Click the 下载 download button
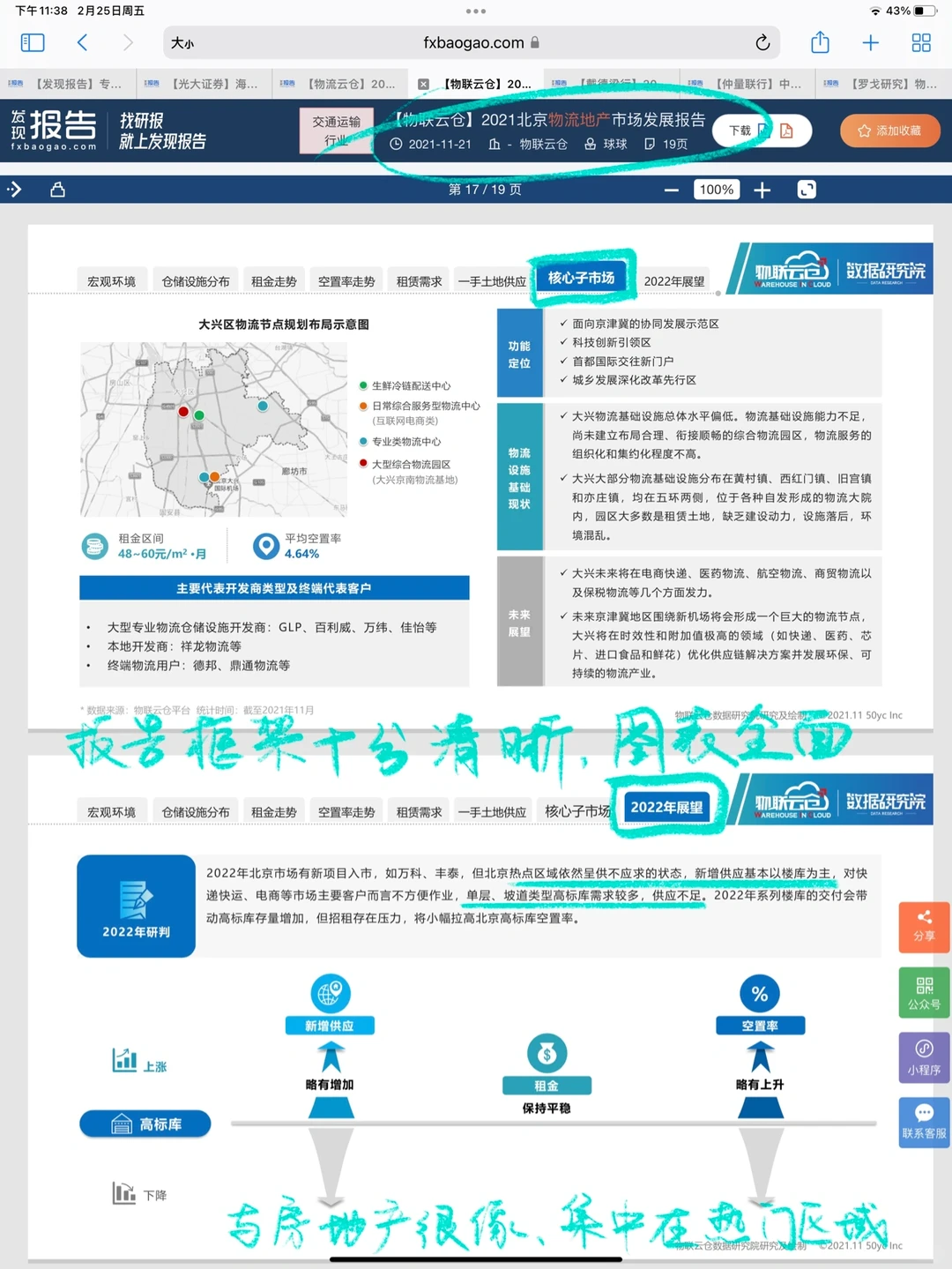The image size is (952, 1269). pyautogui.click(x=740, y=131)
